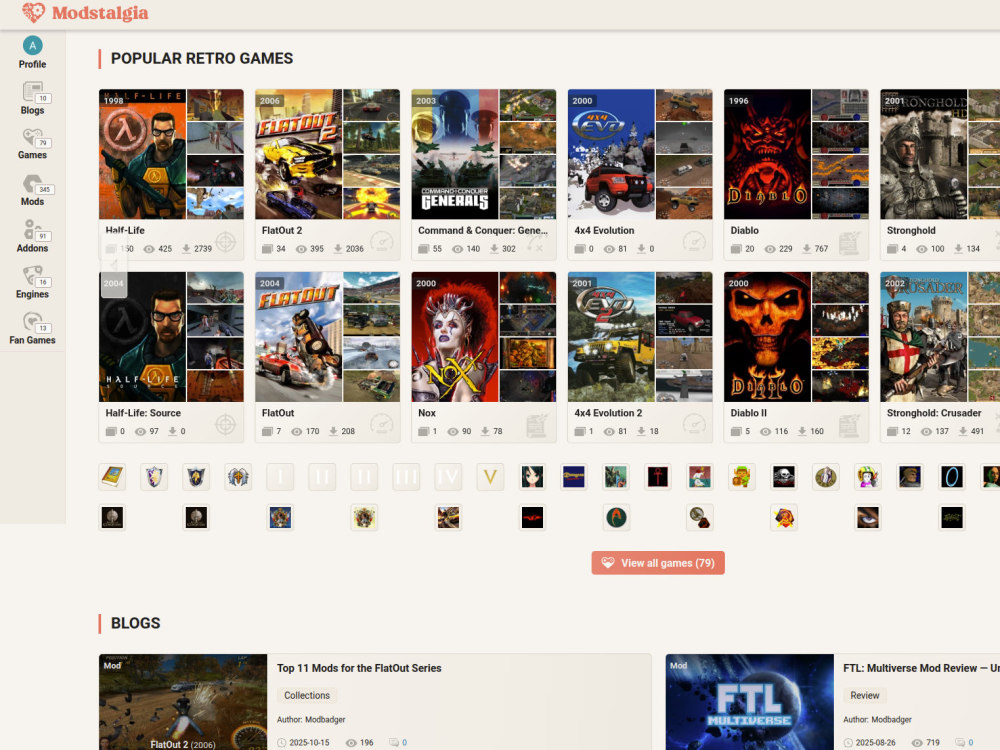Click the 2025-08-26 blog date
The height and width of the screenshot is (750, 1000).
coord(870,742)
